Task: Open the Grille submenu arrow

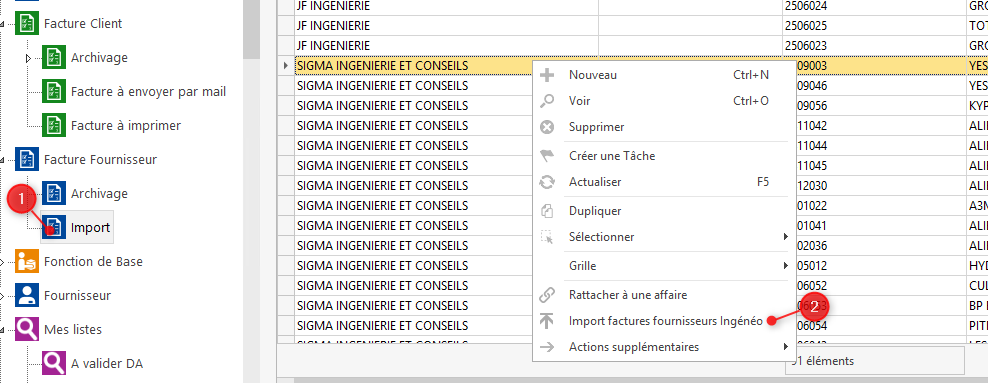Action: point(785,266)
